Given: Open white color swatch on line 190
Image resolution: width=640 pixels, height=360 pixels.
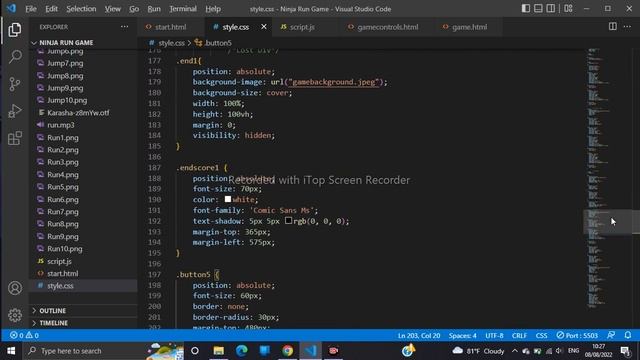Looking at the screenshot, I should (228, 199).
